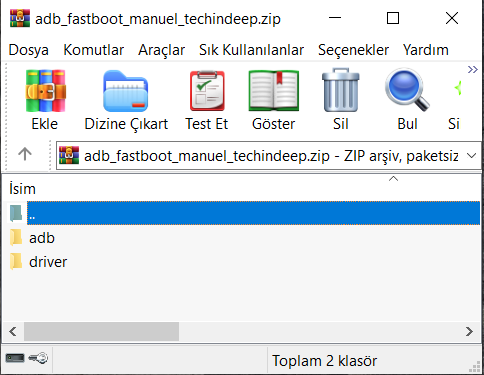Expand hidden toolbar buttons with double chevron
The height and width of the screenshot is (375, 484).
coord(473,70)
